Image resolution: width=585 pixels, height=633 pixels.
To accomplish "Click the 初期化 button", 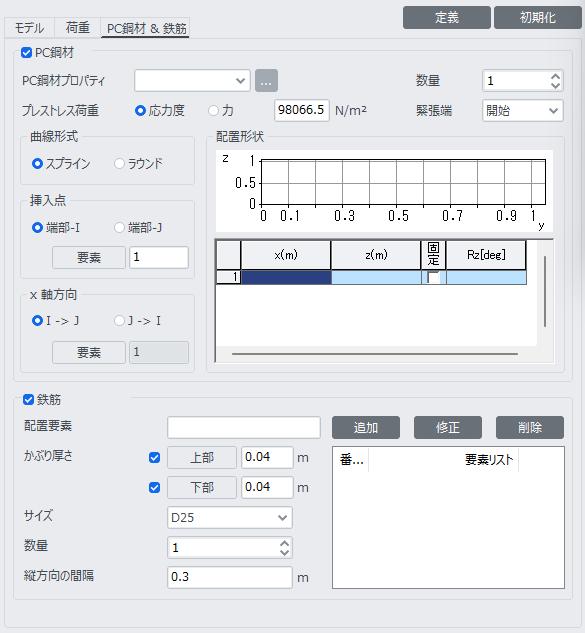I will [538, 17].
